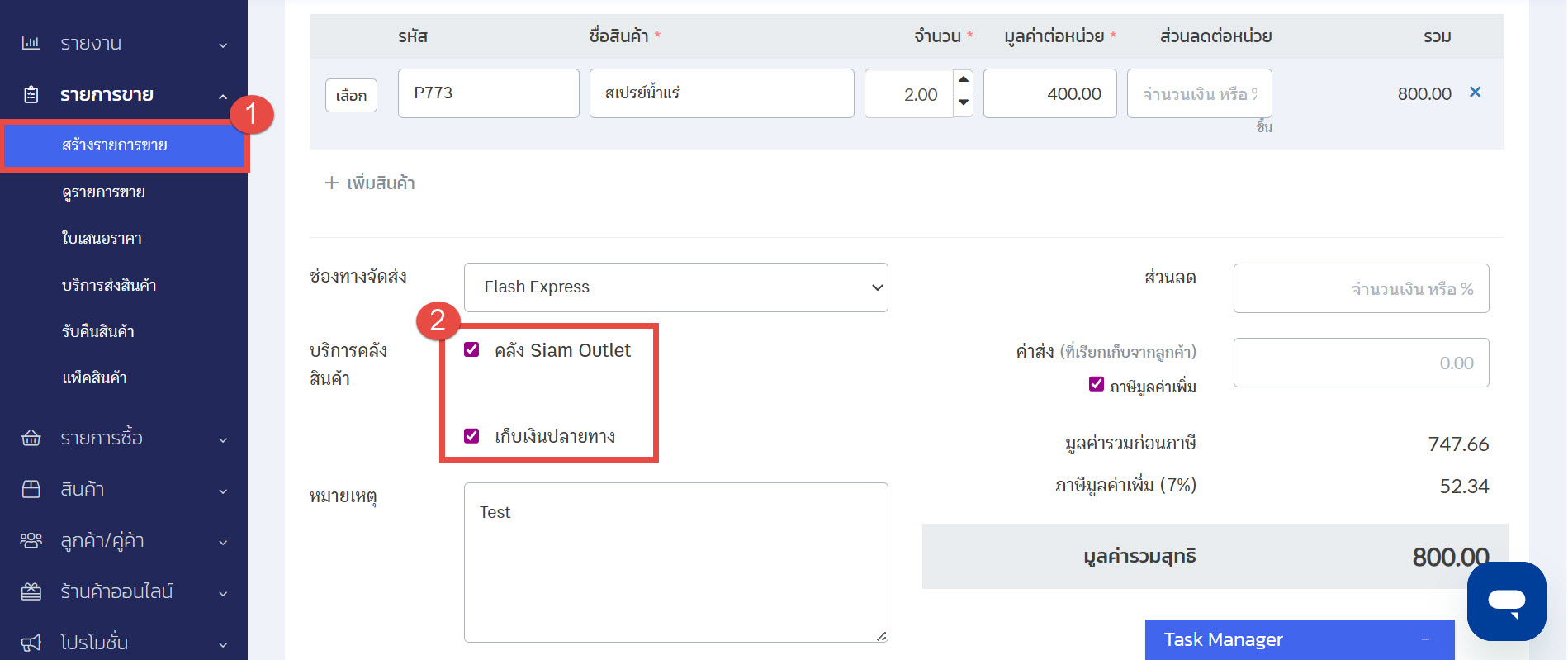Minimize the Task Manager panel
This screenshot has width=1568, height=660.
(1424, 639)
